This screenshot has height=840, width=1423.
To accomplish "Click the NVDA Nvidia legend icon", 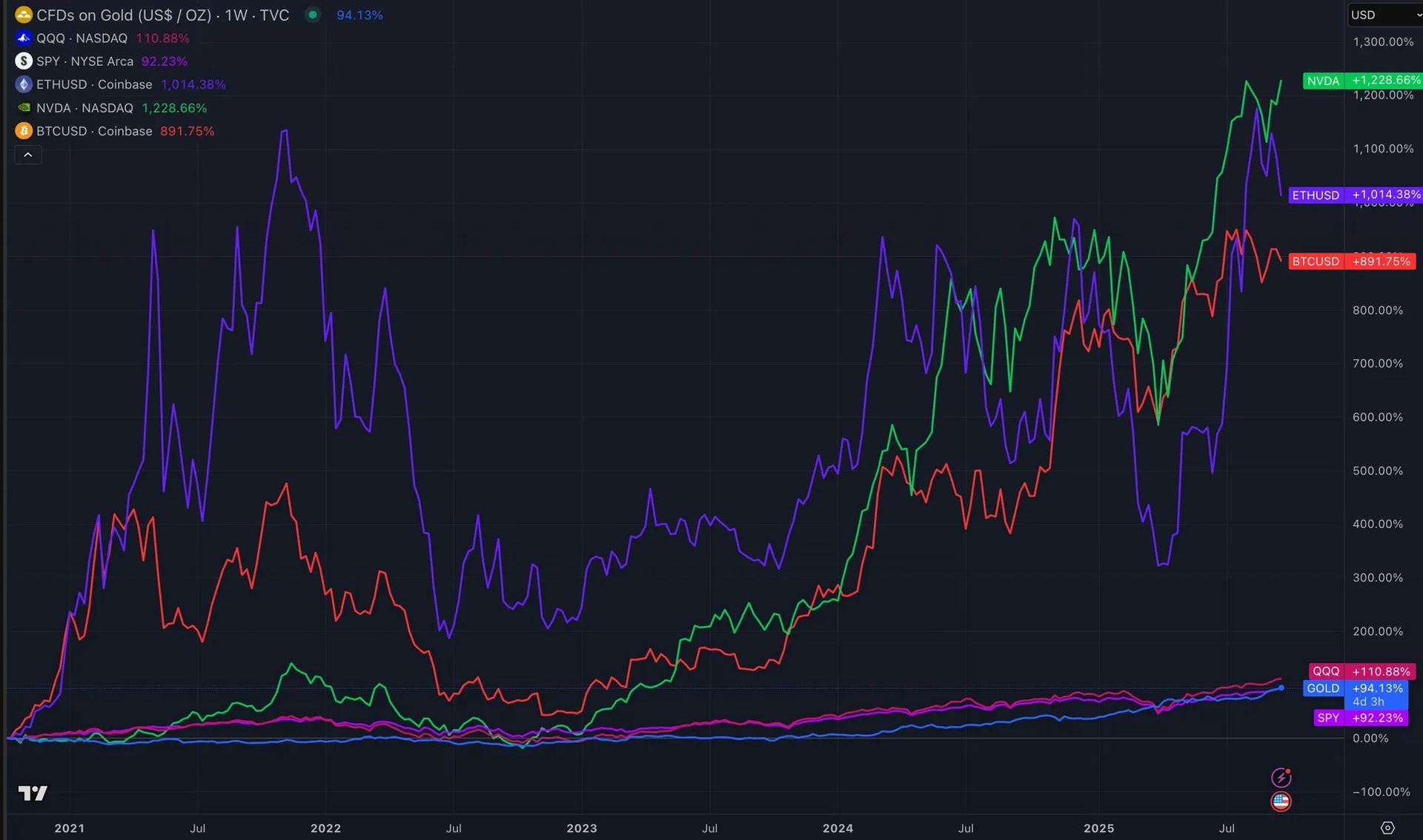I will point(24,107).
